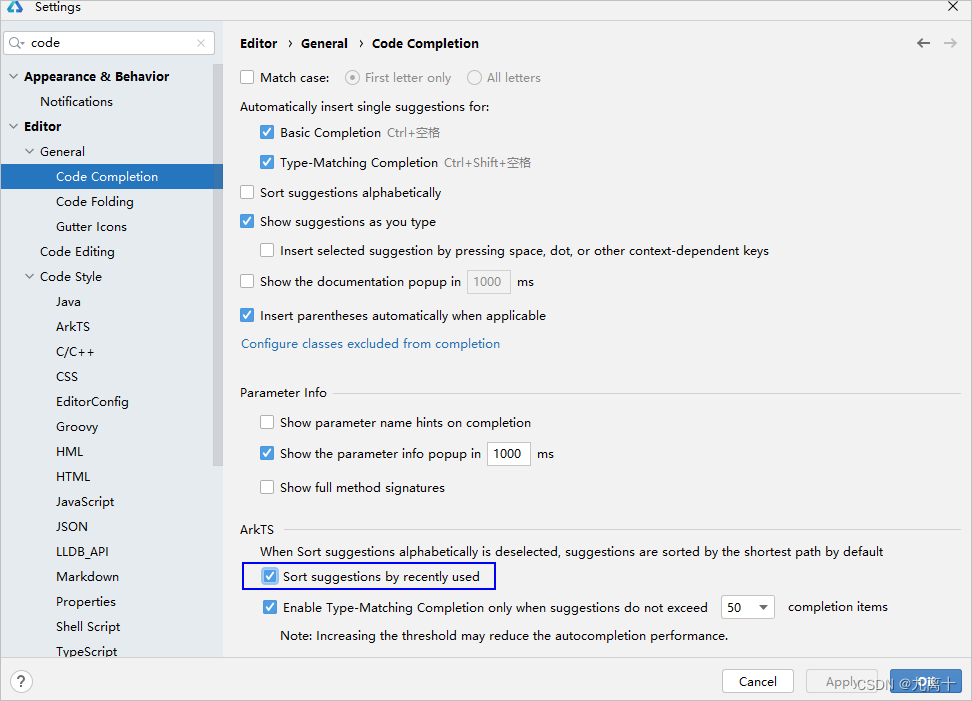Open JSON code style settings
This screenshot has height=701, width=972.
pos(72,527)
